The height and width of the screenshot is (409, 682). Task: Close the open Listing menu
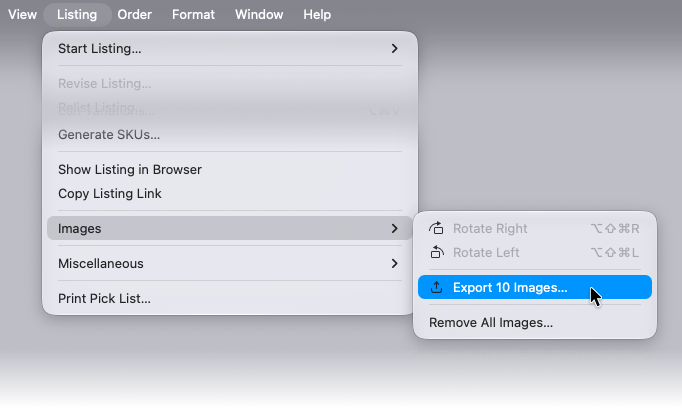point(77,14)
